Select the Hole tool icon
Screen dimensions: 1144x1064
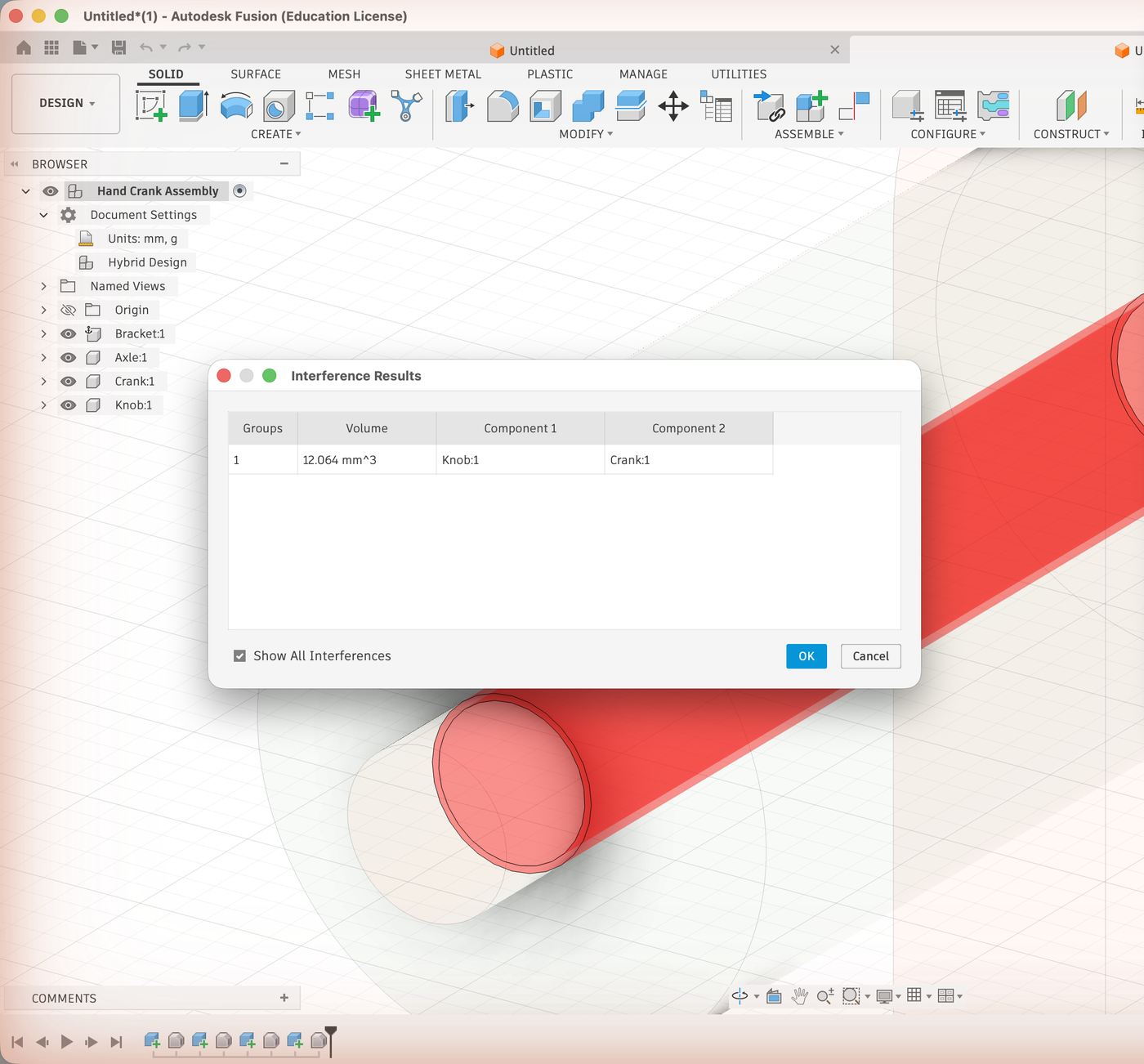tap(279, 106)
